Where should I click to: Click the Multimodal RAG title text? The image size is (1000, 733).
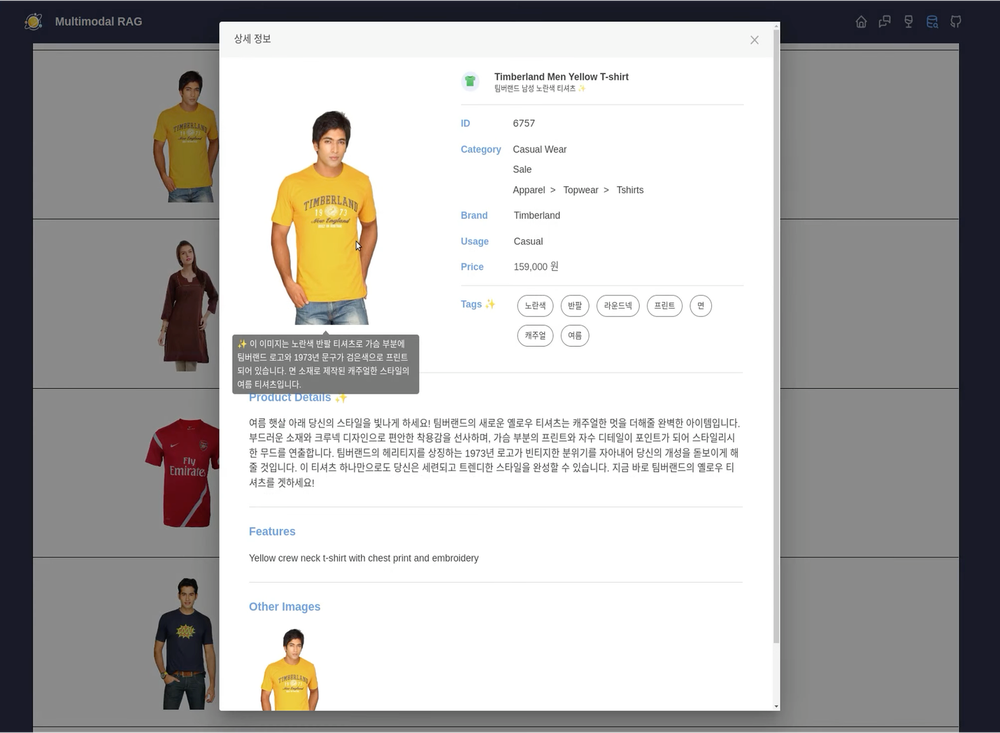[x=98, y=22]
